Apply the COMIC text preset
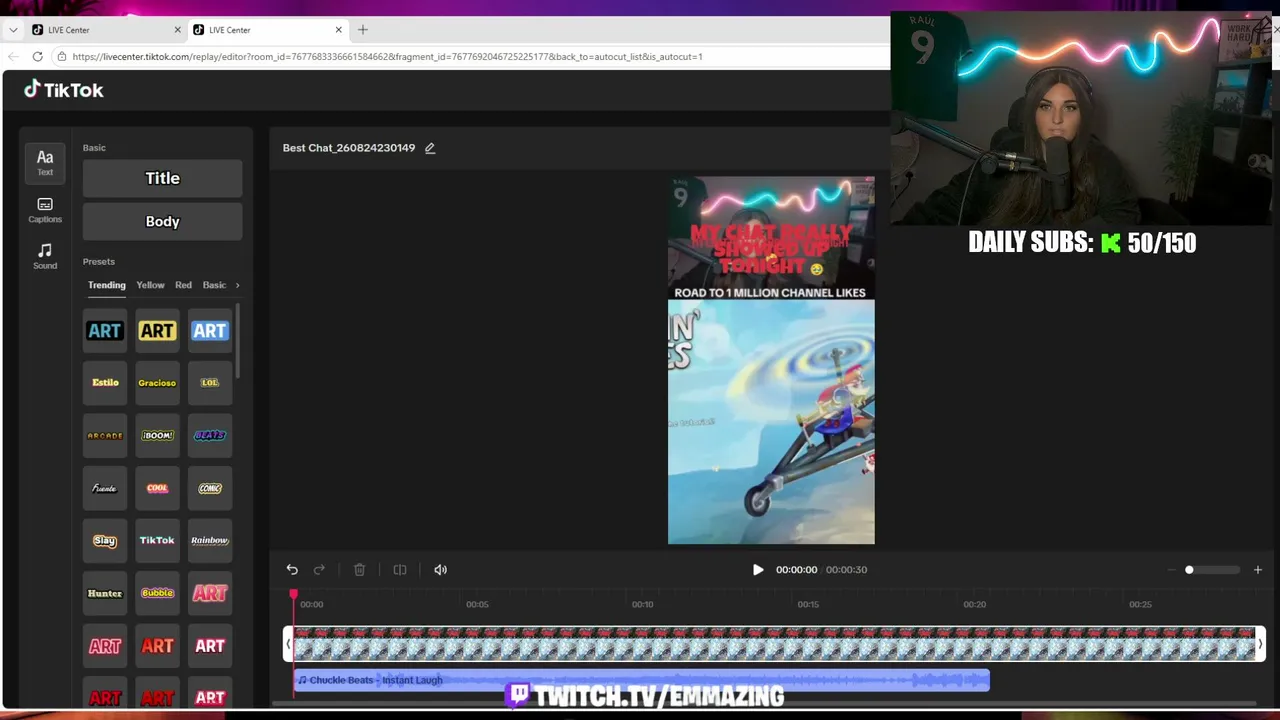1280x720 pixels. (x=210, y=488)
